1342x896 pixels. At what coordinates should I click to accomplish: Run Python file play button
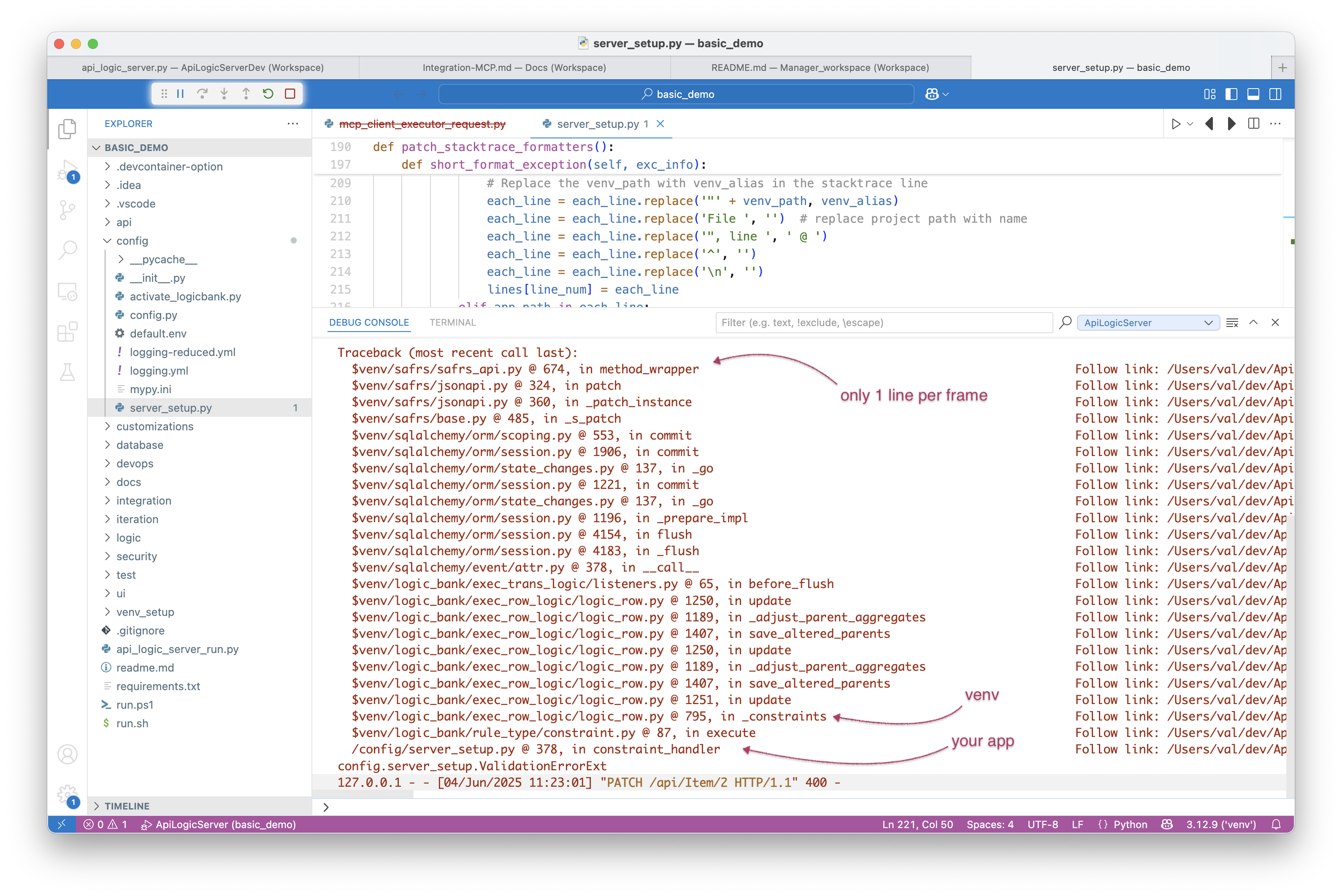pyautogui.click(x=1176, y=124)
